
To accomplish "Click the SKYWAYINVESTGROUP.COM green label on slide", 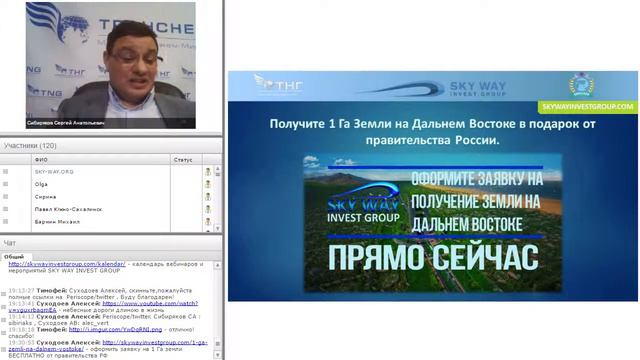I will pos(588,107).
